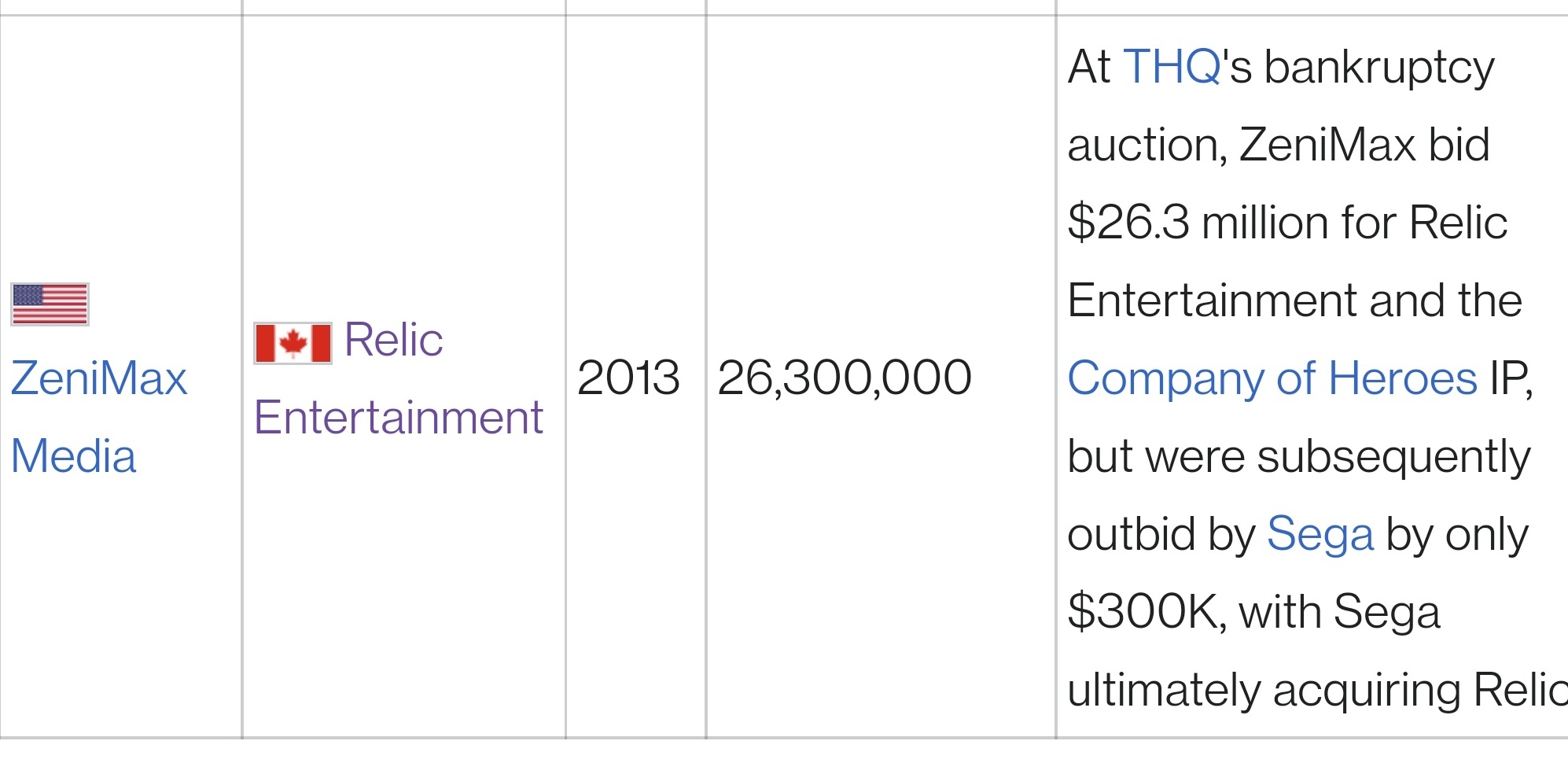Click the "$300K" text in description

1144,611
